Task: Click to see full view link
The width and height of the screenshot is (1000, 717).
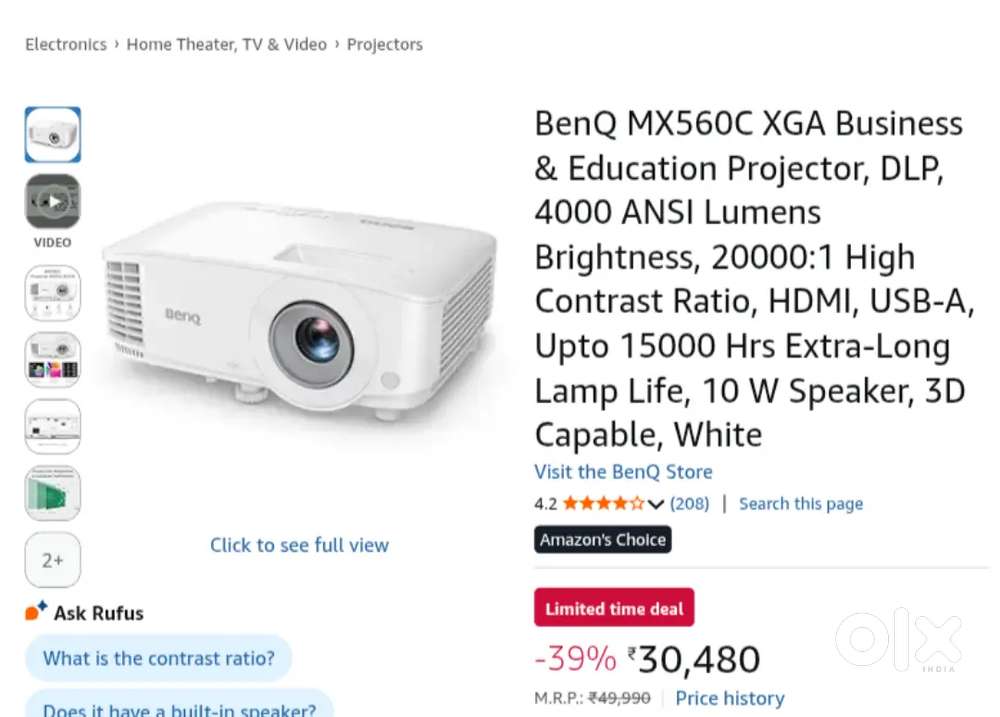Action: pyautogui.click(x=299, y=545)
